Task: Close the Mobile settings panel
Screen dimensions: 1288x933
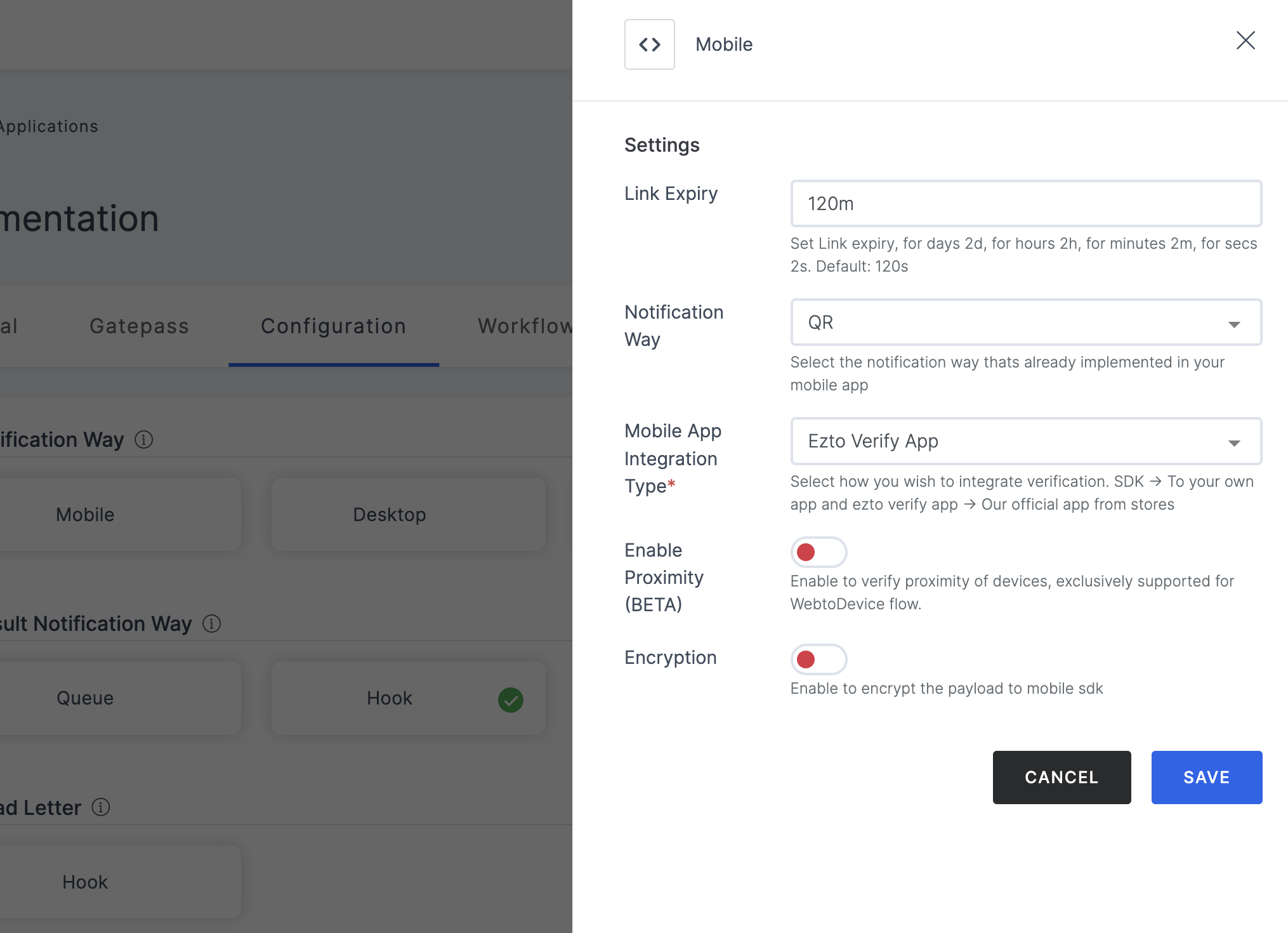Action: point(1245,41)
